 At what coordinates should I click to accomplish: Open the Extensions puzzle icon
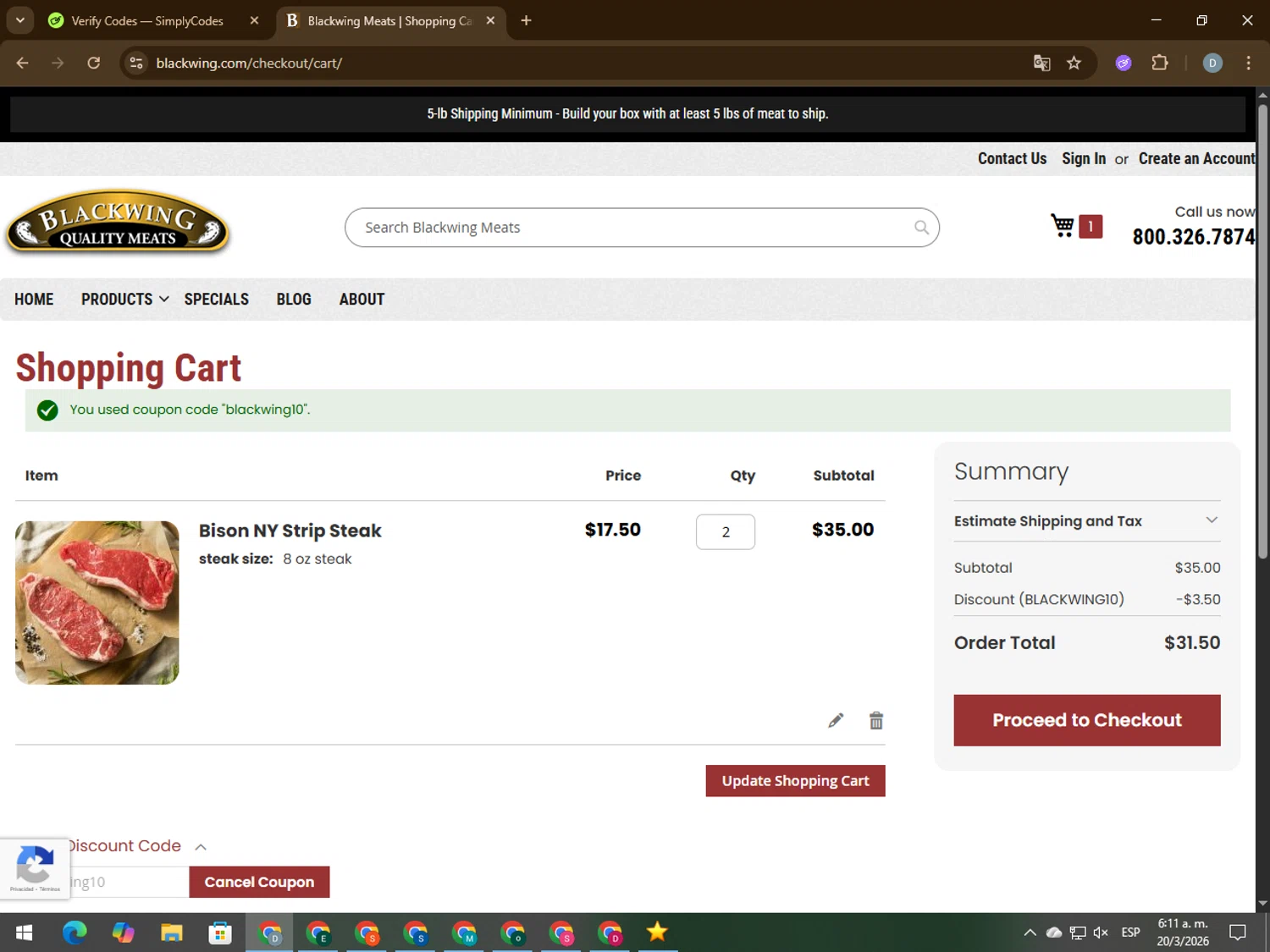click(1160, 63)
